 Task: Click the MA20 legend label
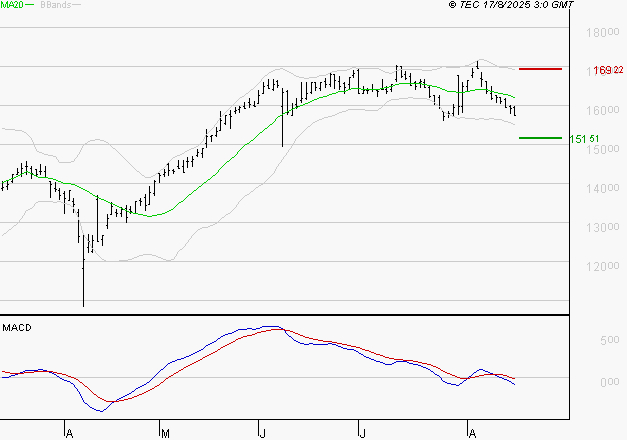(x=12, y=5)
